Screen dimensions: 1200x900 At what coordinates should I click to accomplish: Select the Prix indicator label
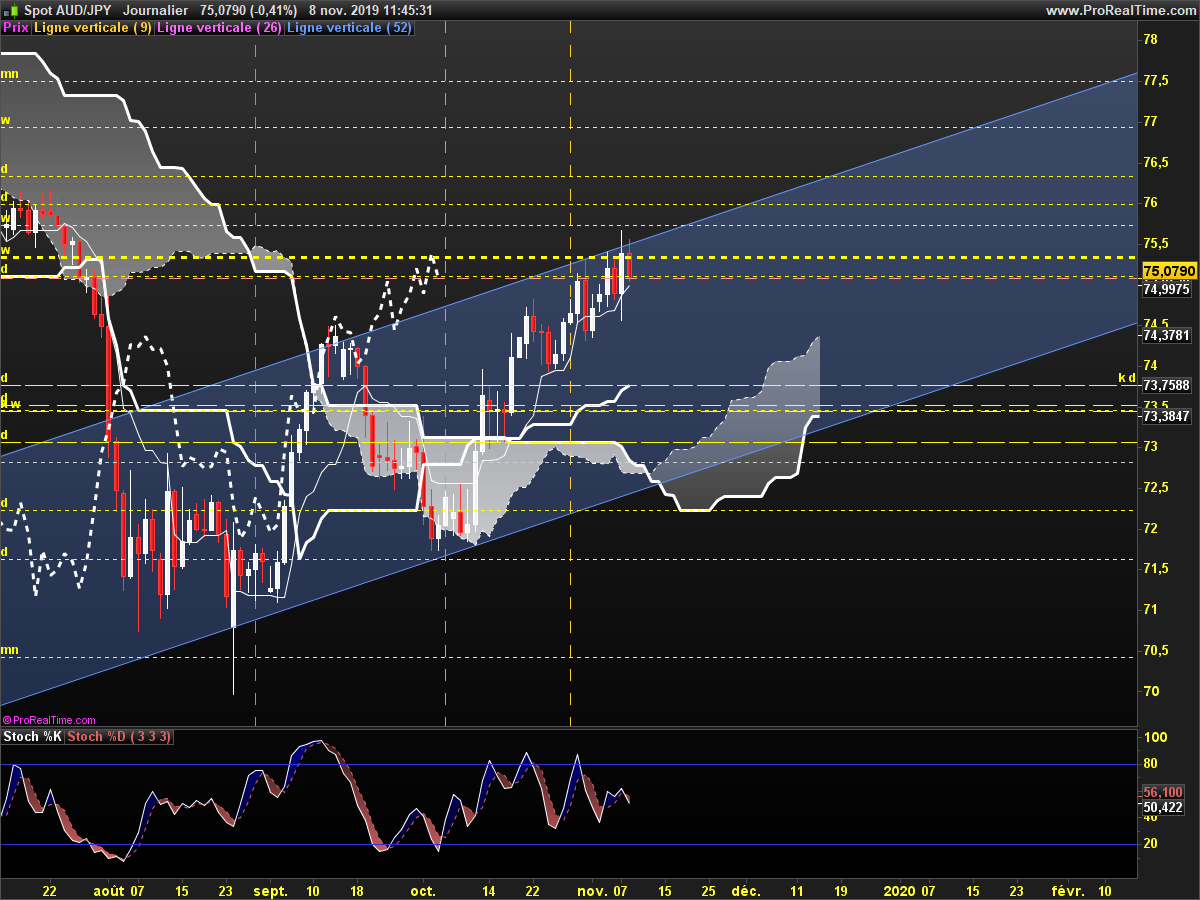pos(16,28)
